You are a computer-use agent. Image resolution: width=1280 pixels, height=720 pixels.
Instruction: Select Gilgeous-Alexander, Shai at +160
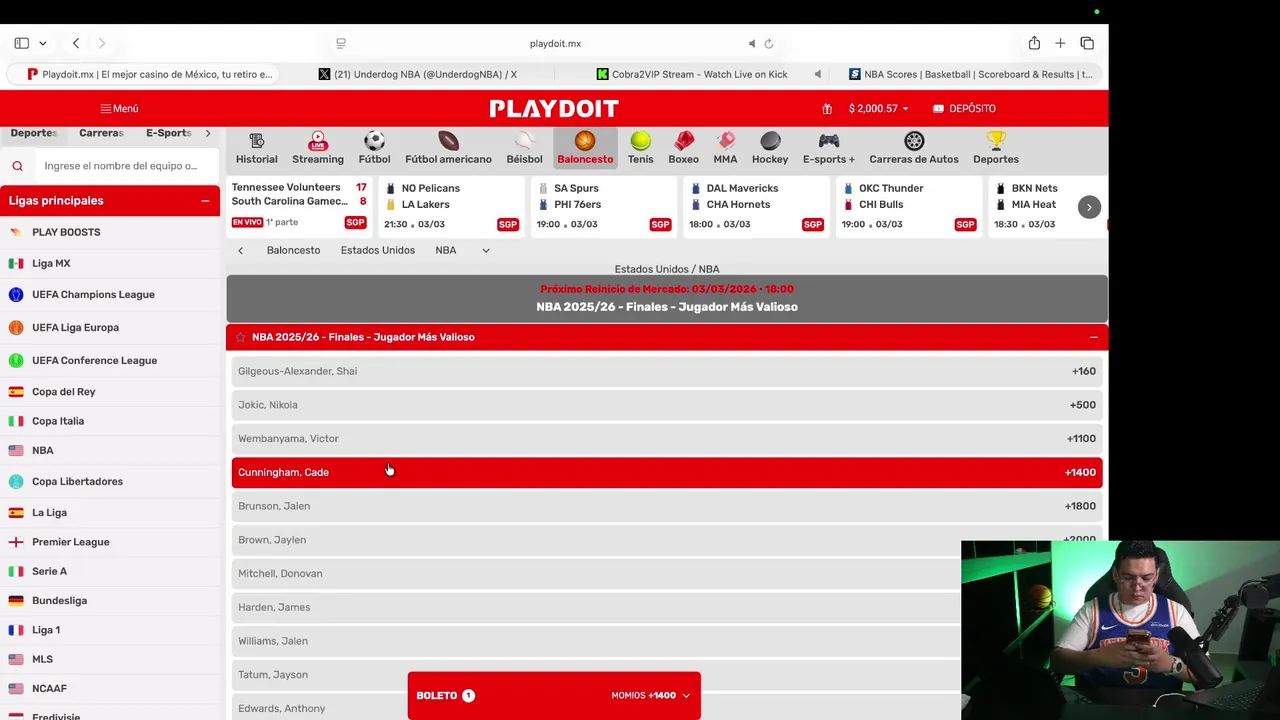click(x=667, y=371)
